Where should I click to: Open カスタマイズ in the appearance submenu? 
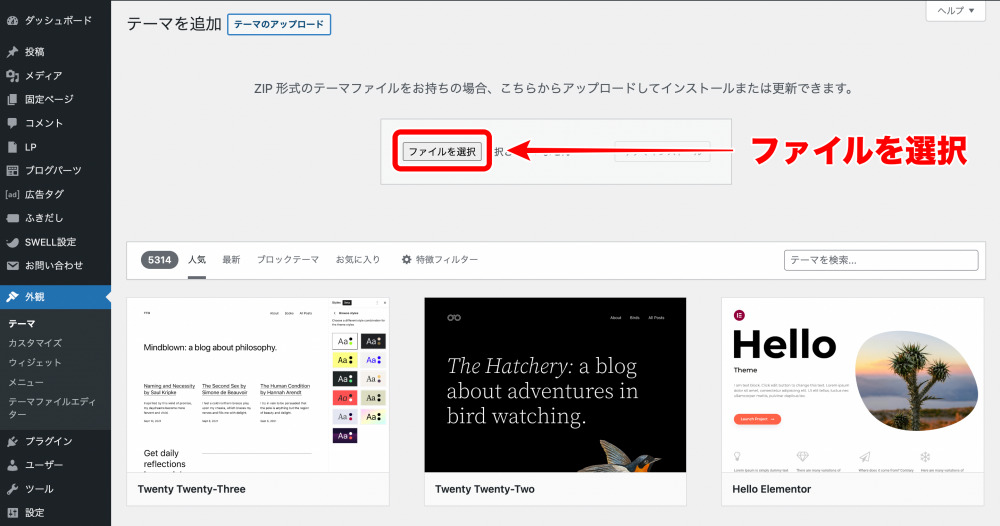(x=35, y=343)
